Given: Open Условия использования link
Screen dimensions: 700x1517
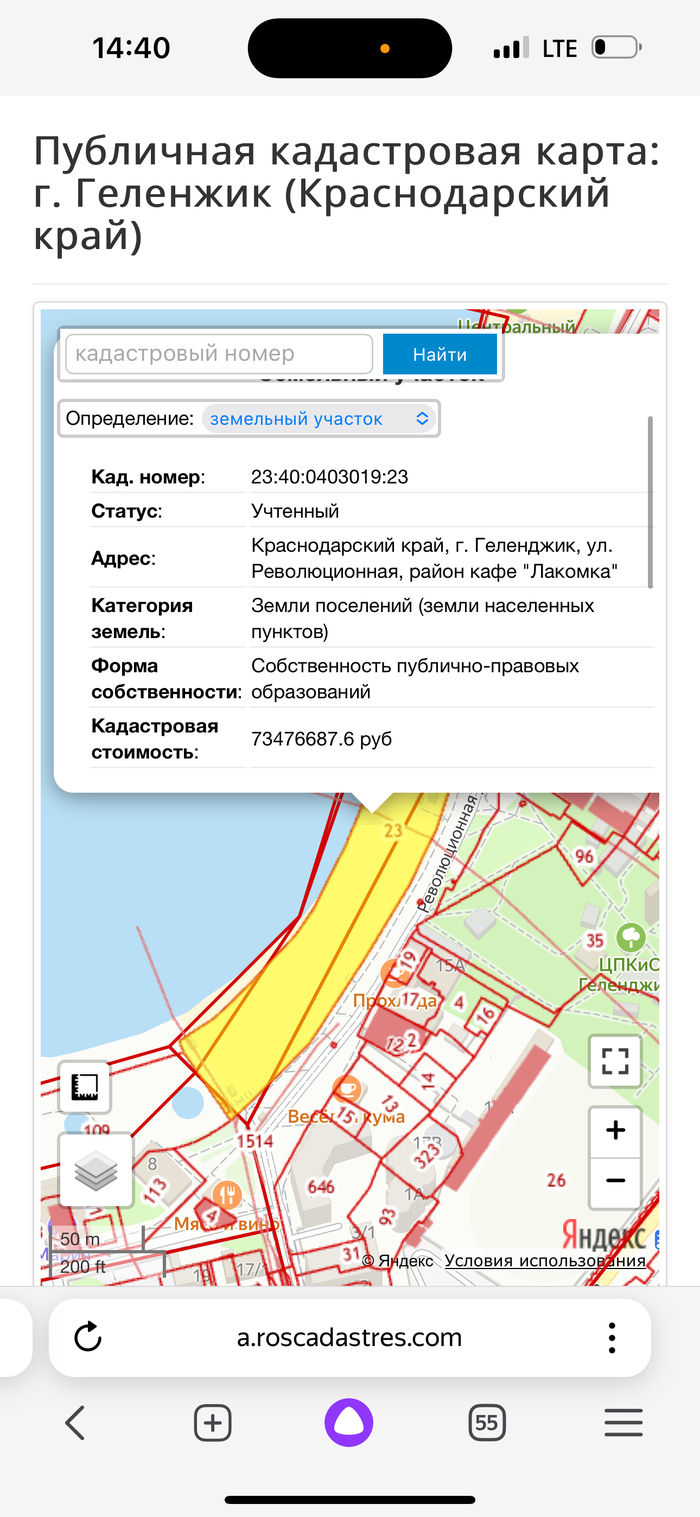Looking at the screenshot, I should (545, 1261).
